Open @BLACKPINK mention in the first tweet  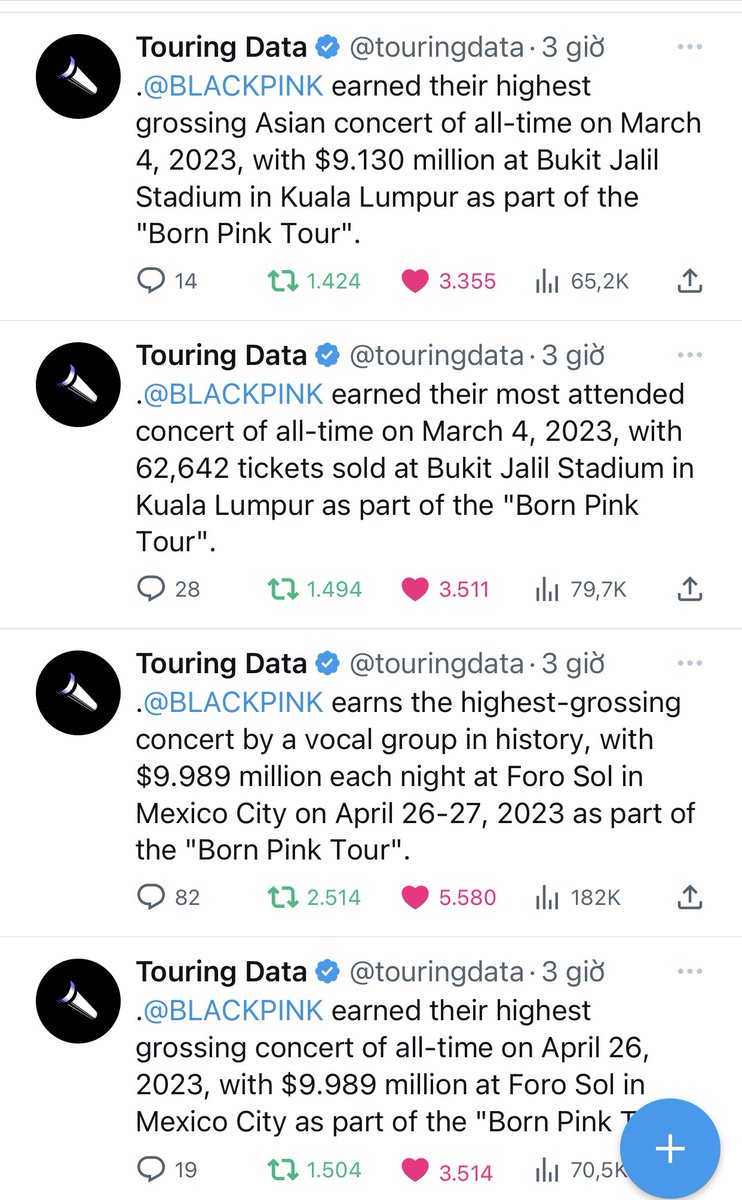[x=233, y=85]
